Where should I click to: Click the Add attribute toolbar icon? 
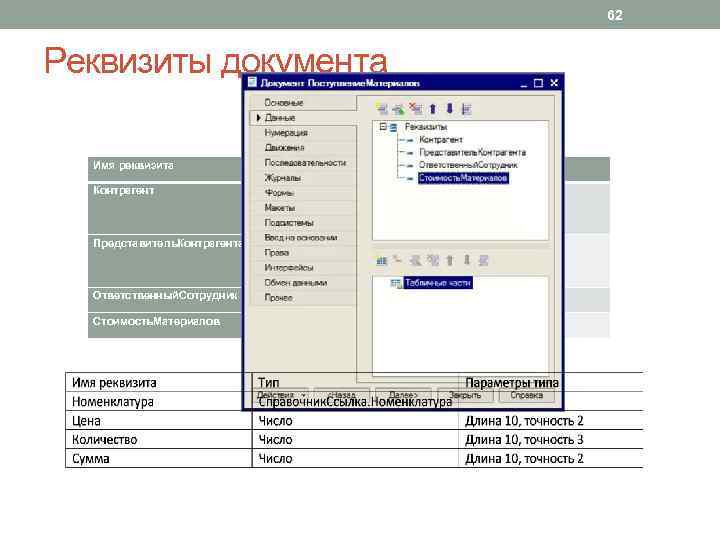point(382,108)
